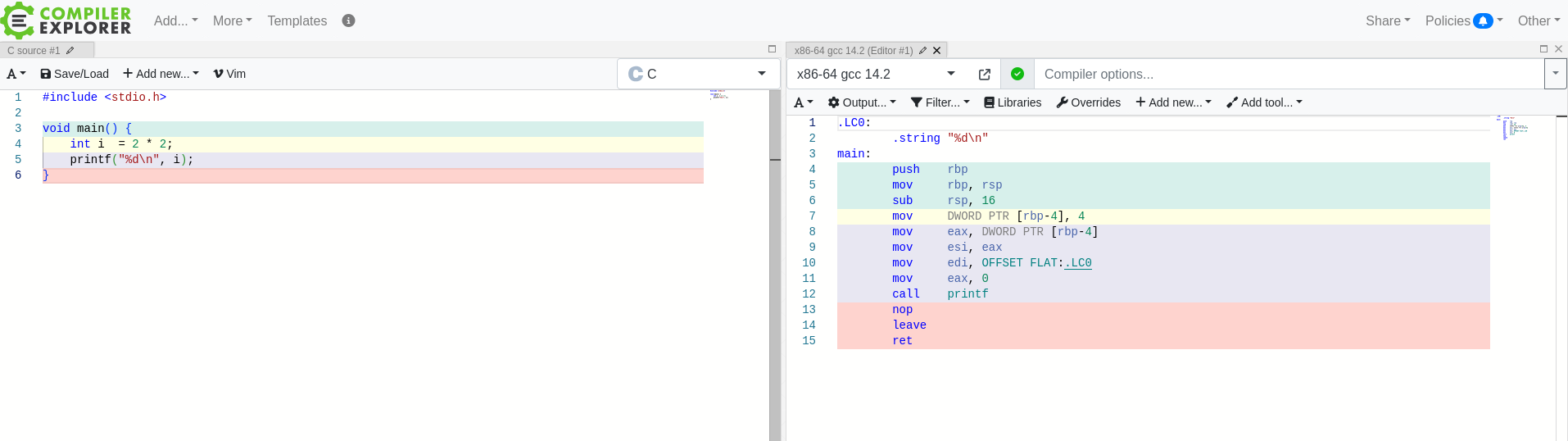Open the More menu in top navbar
Viewport: 1568px width, 441px height.
coord(232,20)
